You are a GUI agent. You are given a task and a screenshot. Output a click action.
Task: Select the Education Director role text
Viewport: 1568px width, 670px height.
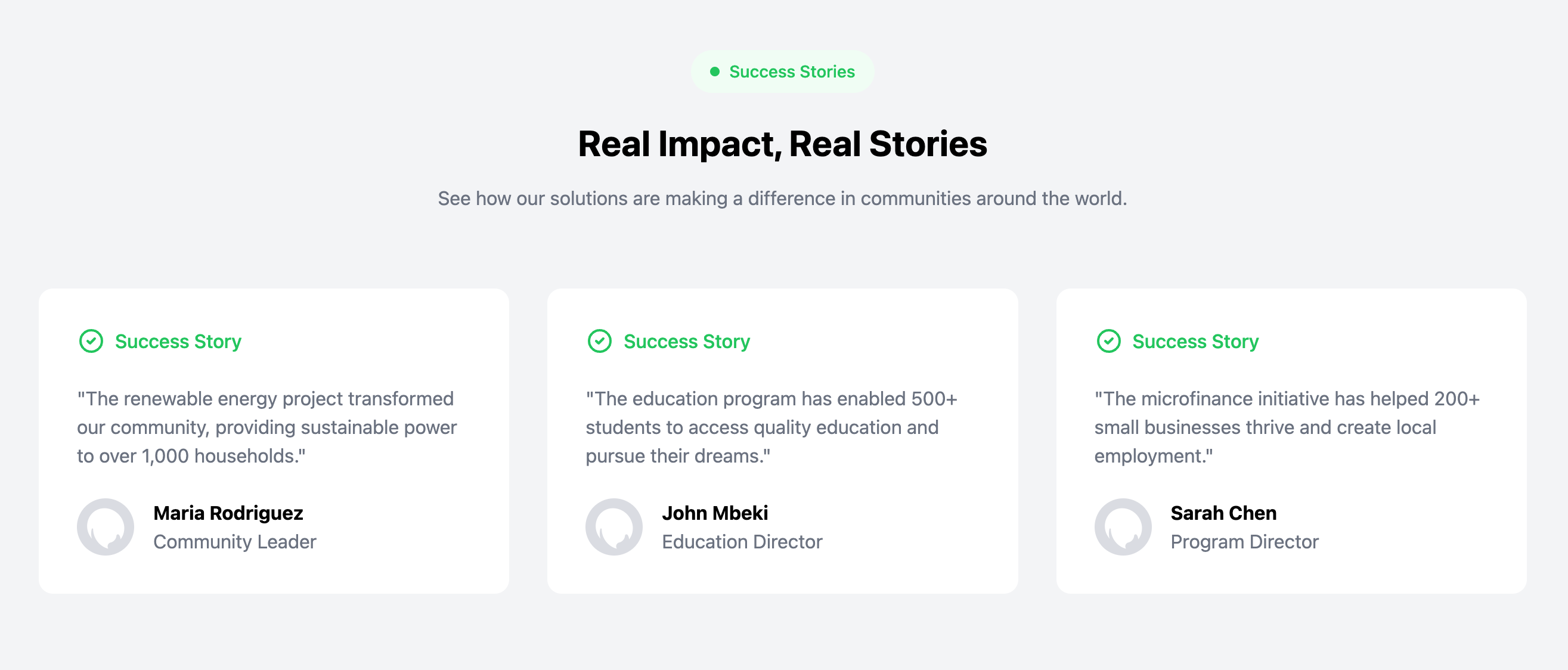click(x=742, y=542)
